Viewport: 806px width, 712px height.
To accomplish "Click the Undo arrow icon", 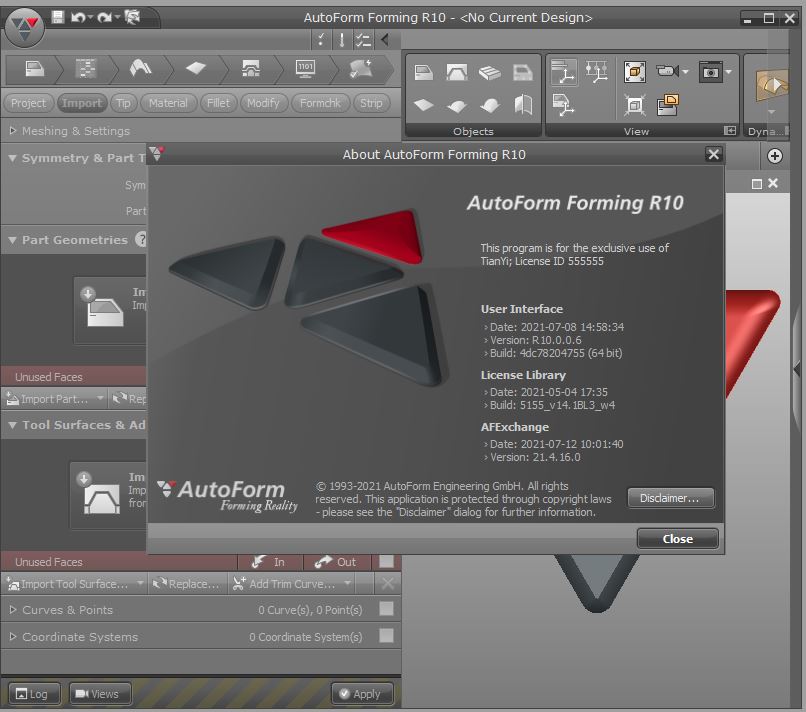I will pyautogui.click(x=78, y=18).
